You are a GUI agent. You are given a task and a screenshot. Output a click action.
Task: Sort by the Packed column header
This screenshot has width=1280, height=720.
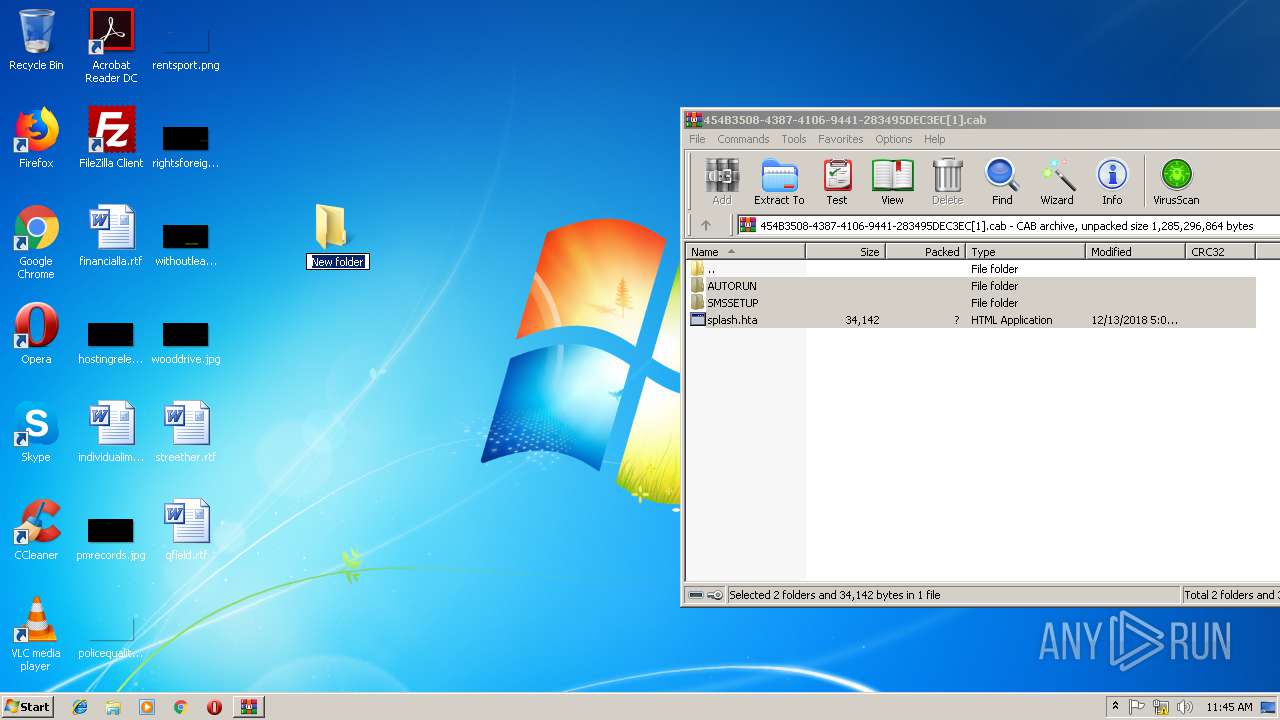pyautogui.click(x=926, y=252)
